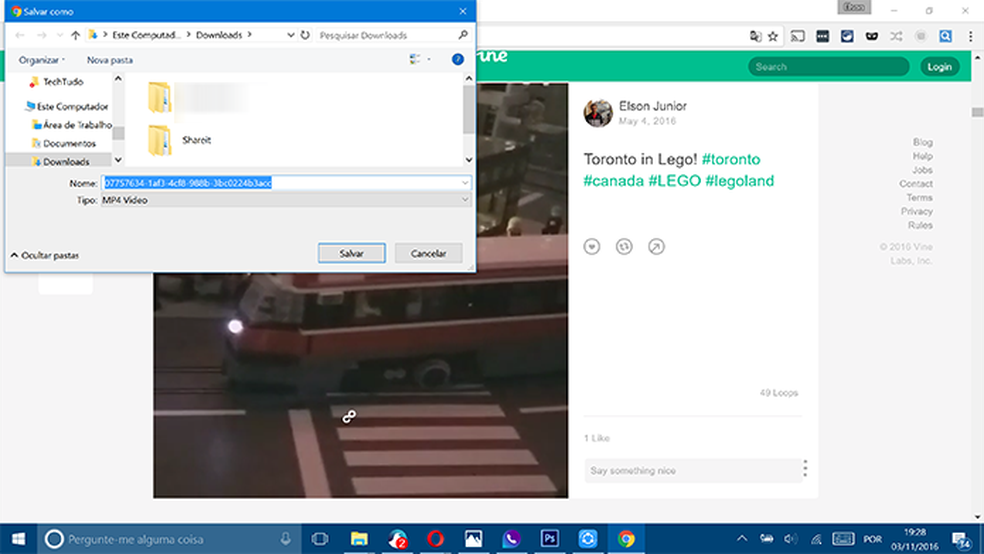This screenshot has width=984, height=554.
Task: Click the Vine Search field
Action: click(828, 67)
